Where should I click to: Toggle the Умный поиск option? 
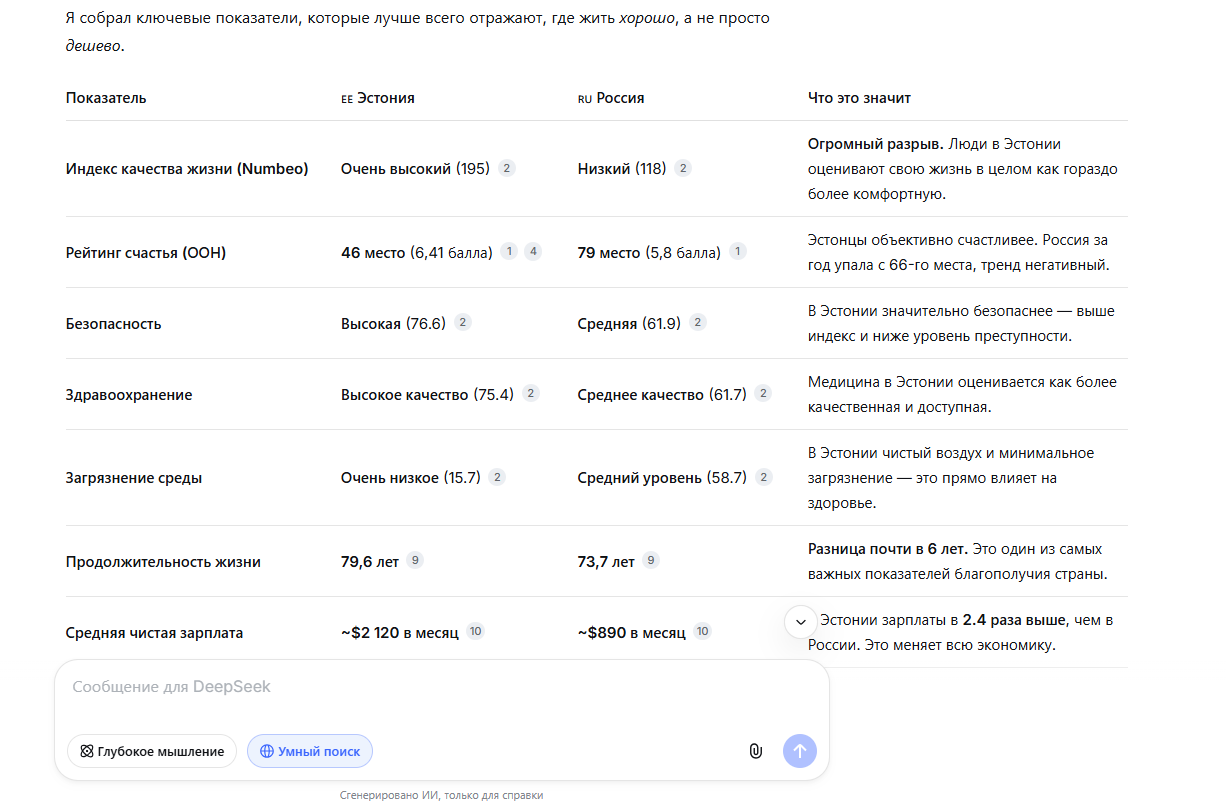coord(310,751)
